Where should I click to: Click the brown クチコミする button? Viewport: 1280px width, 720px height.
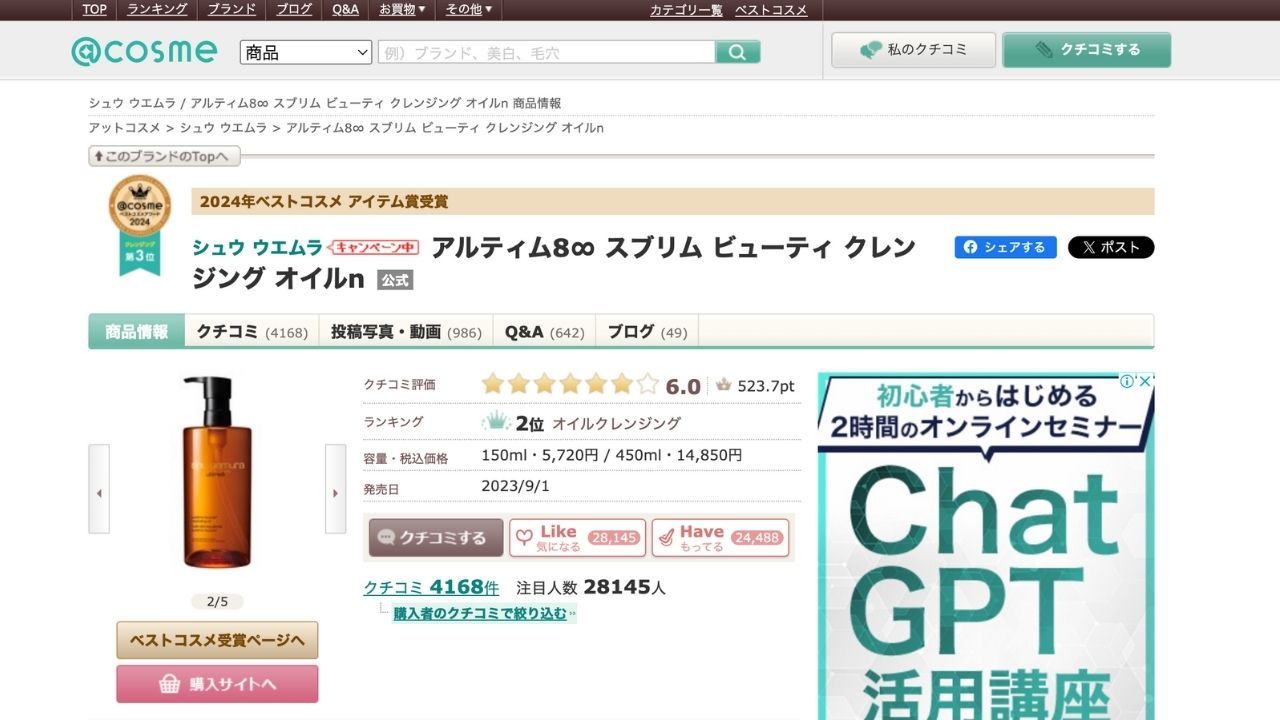pyautogui.click(x=436, y=537)
